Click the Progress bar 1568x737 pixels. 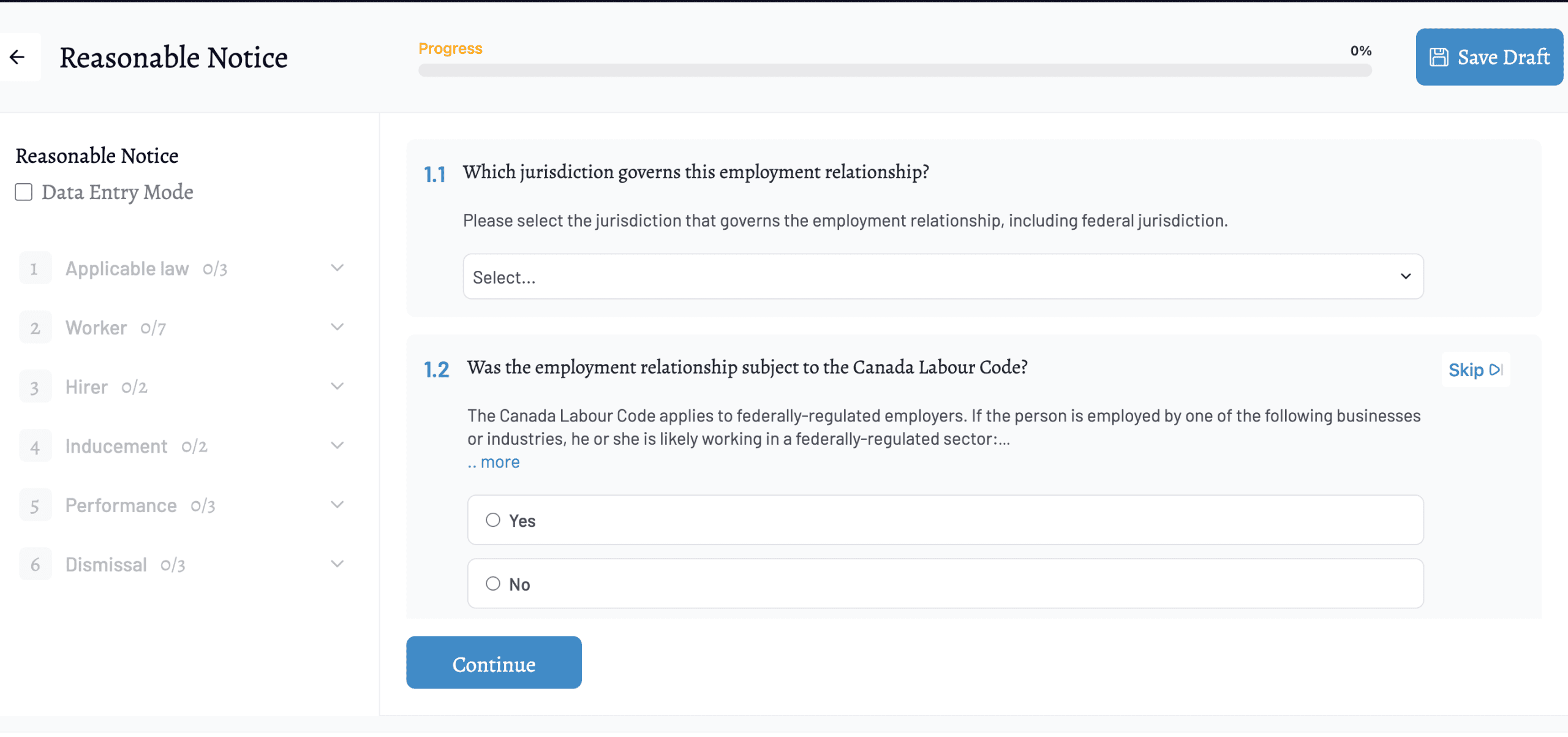coord(894,70)
